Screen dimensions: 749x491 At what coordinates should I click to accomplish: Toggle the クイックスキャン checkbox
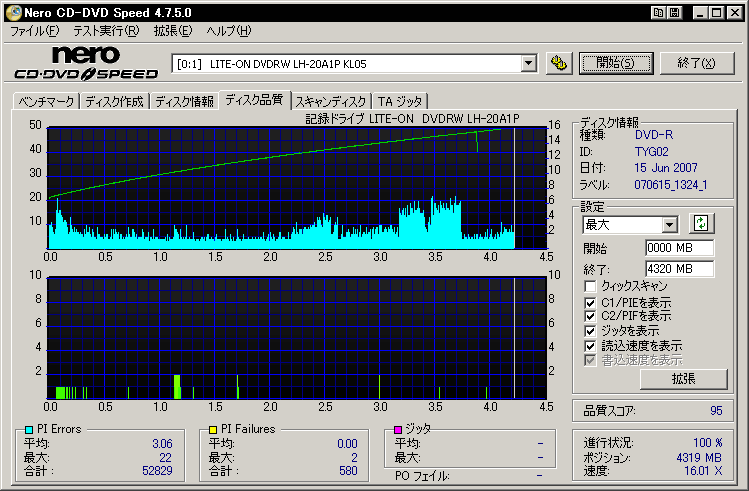590,286
